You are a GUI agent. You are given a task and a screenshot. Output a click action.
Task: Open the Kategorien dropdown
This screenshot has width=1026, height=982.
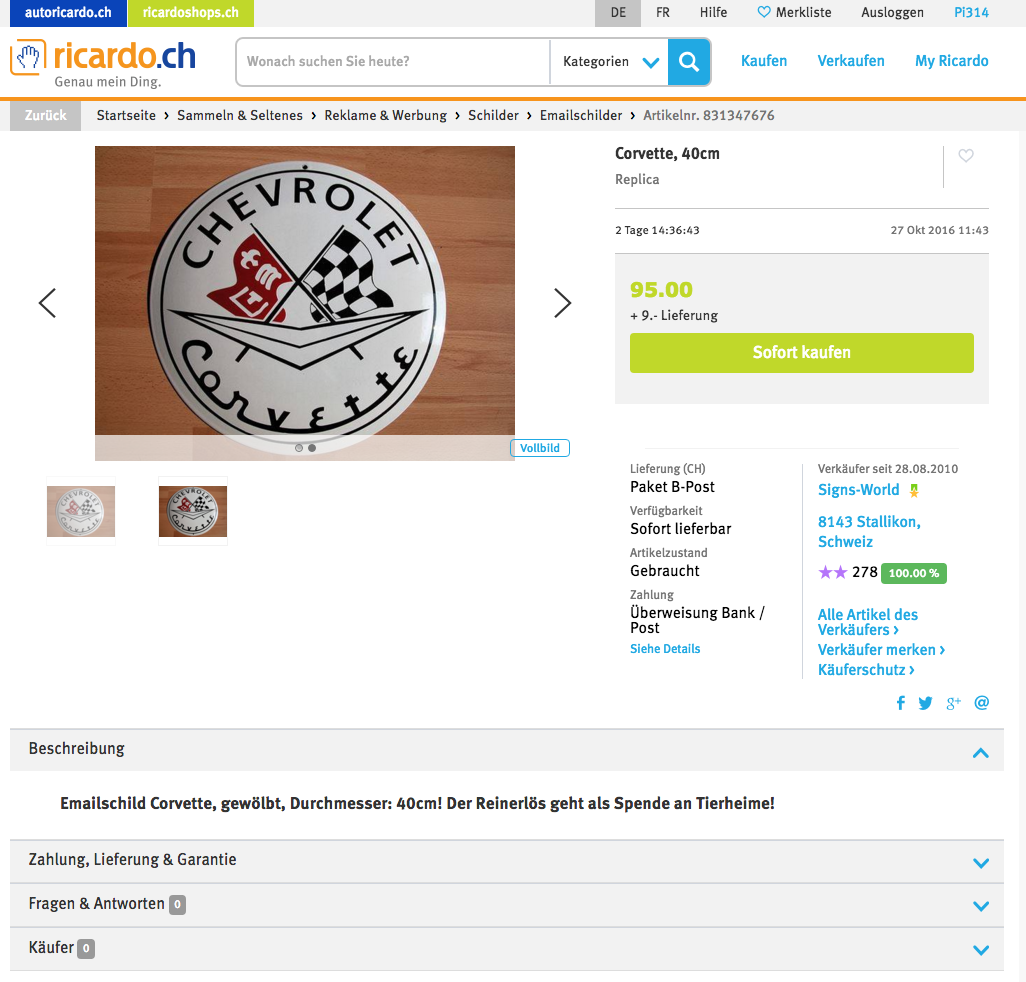(610, 61)
